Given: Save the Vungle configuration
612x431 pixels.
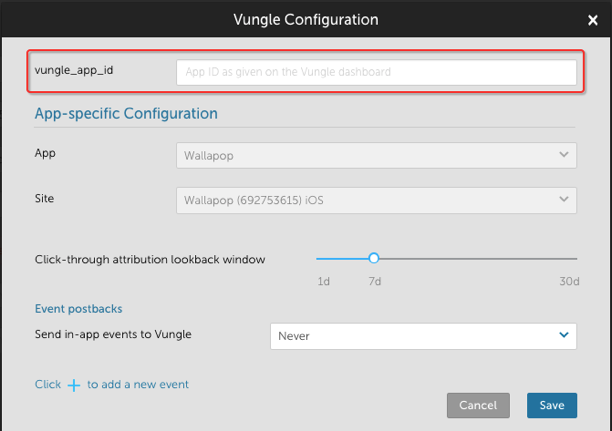Looking at the screenshot, I should [x=551, y=405].
